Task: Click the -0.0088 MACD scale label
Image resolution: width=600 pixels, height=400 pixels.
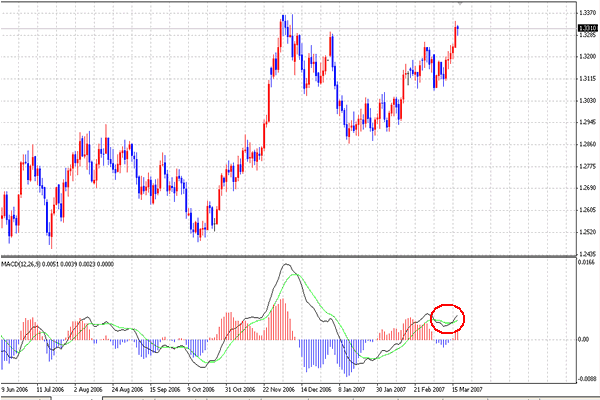Action: click(x=587, y=379)
